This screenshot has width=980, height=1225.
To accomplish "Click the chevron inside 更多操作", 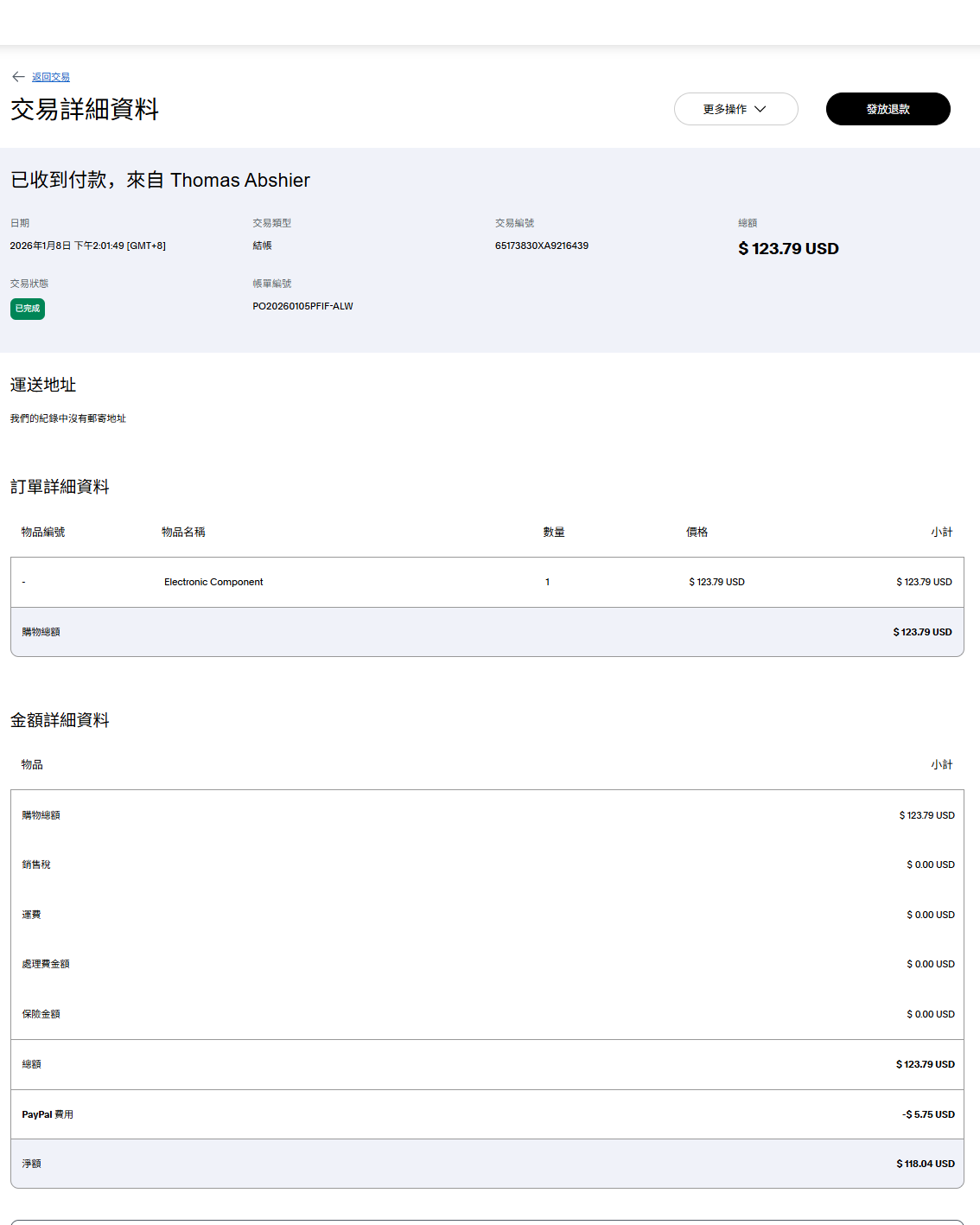I will (x=760, y=109).
